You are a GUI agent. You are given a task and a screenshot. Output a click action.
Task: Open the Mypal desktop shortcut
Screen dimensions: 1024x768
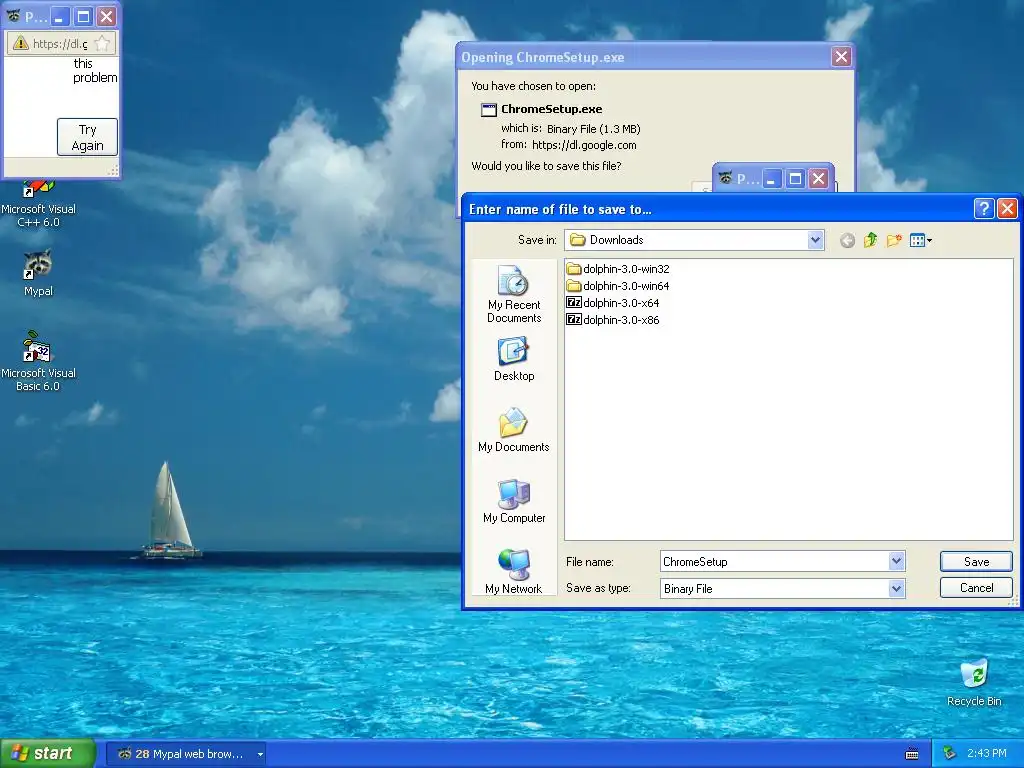(38, 273)
